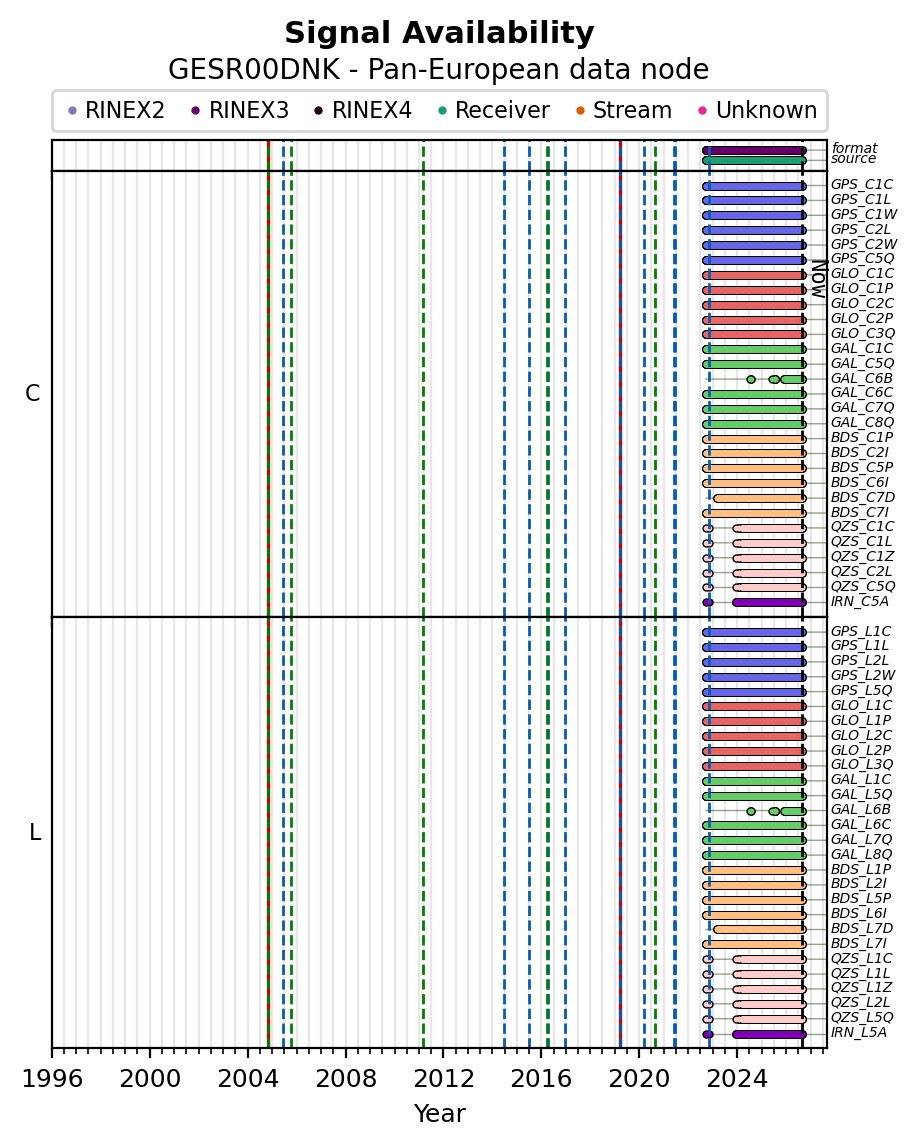This screenshot has width=918, height=1147.
Task: Click the Now marker label
Action: point(819,279)
